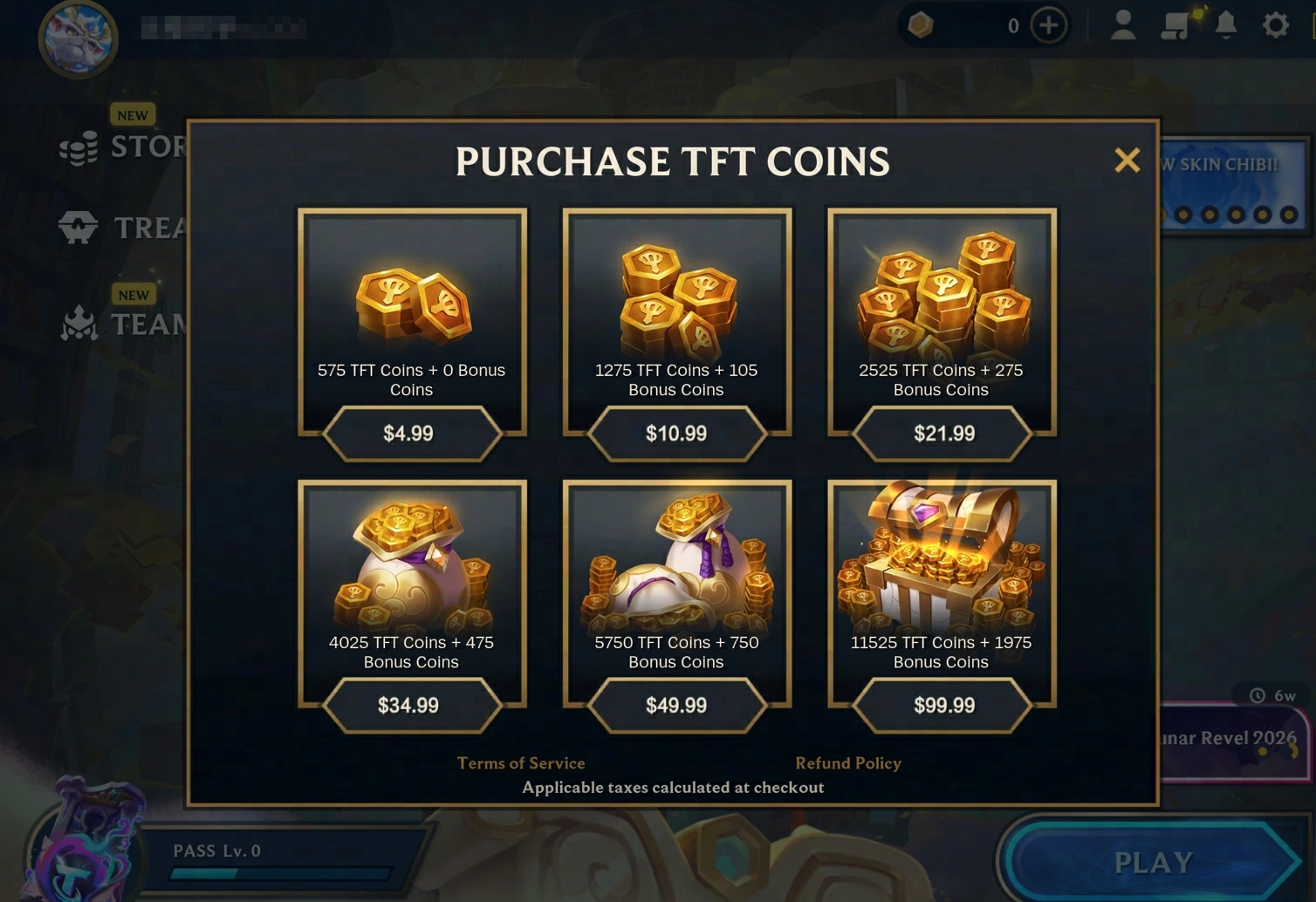The height and width of the screenshot is (902, 1316).
Task: Click the plus icon to add coins
Action: [1048, 25]
